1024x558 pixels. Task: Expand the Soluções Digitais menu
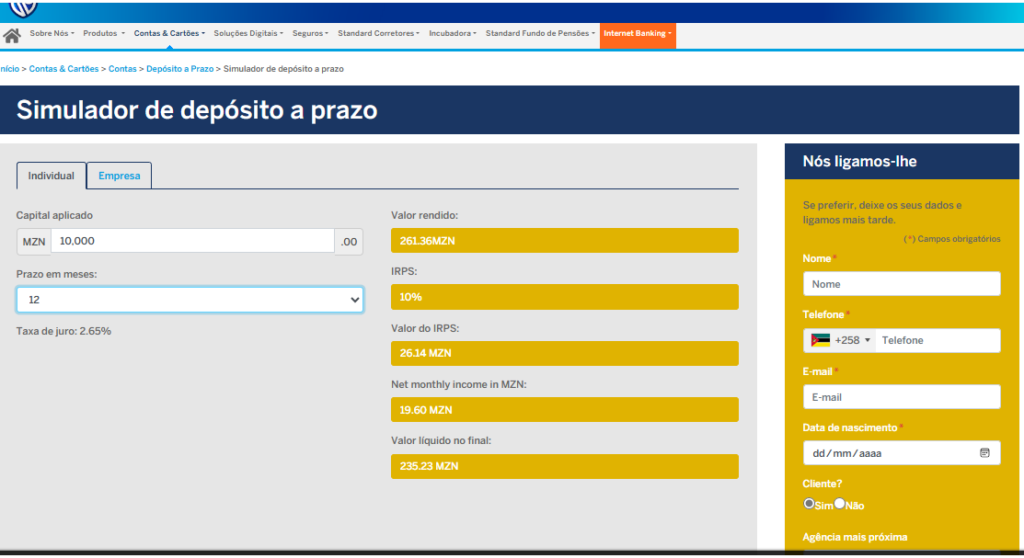coord(248,33)
